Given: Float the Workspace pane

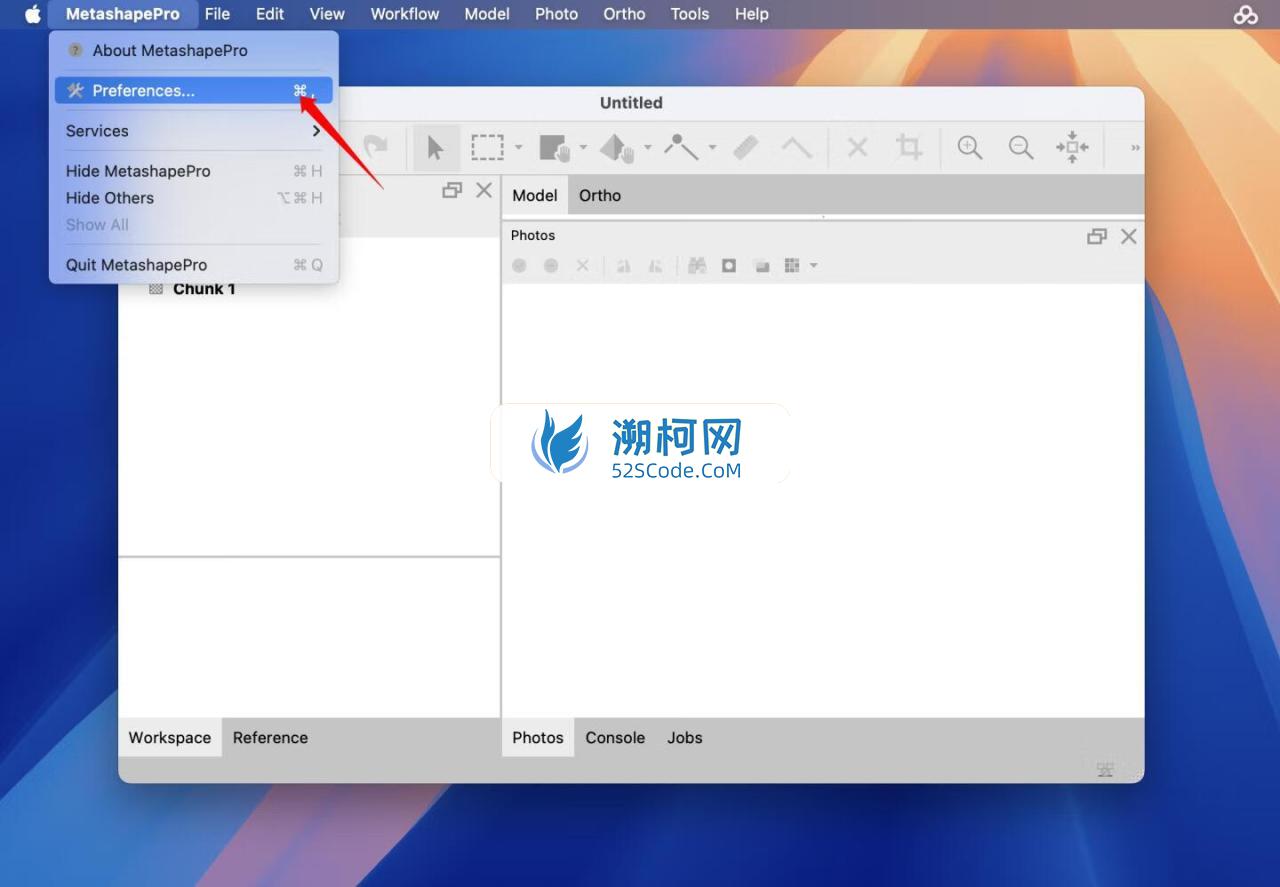Looking at the screenshot, I should pos(452,190).
